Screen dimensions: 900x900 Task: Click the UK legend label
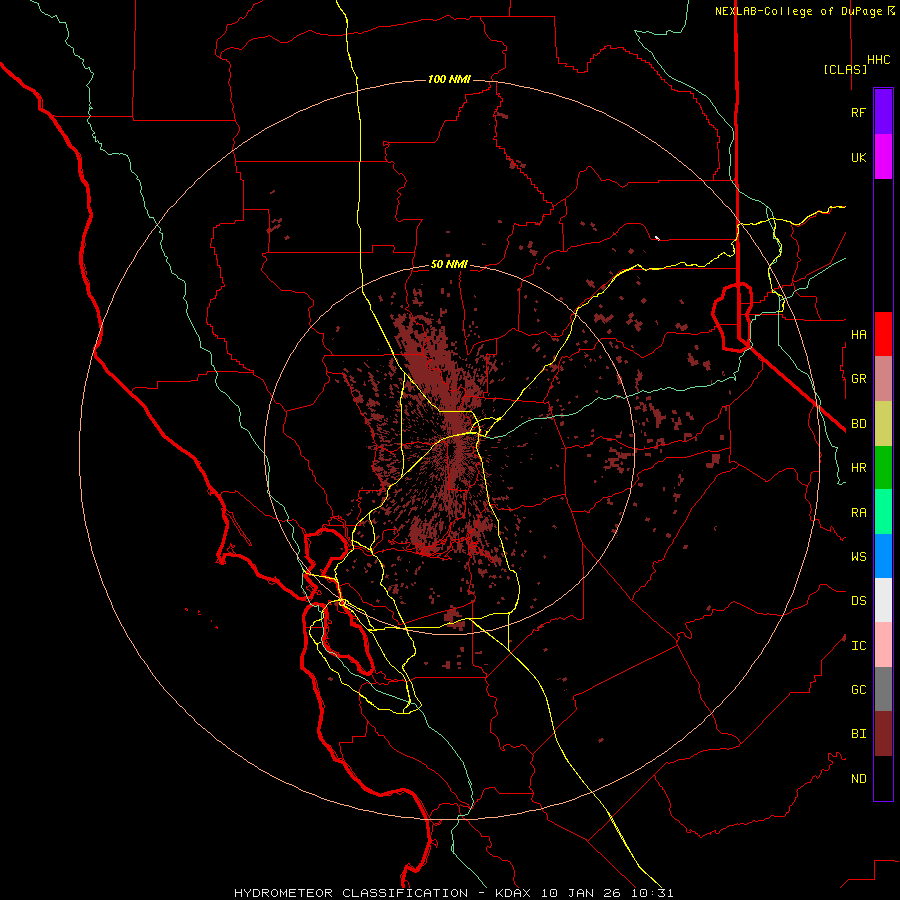[x=858, y=158]
